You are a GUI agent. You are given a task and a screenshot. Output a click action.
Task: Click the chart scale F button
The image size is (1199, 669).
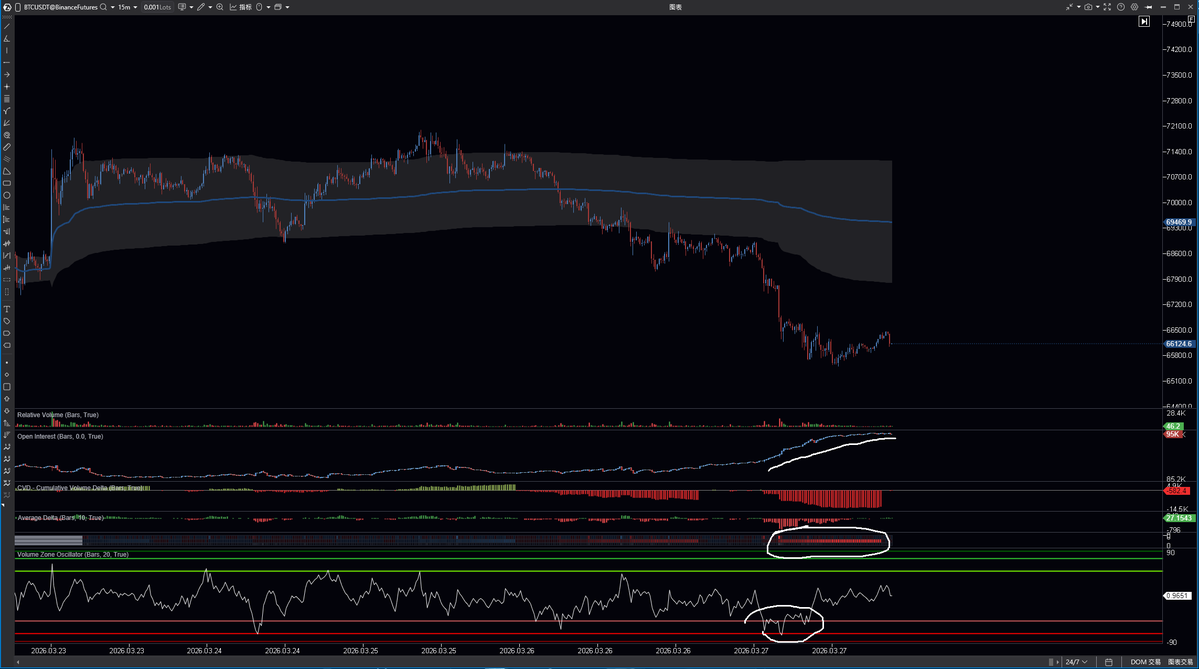pos(1191,21)
